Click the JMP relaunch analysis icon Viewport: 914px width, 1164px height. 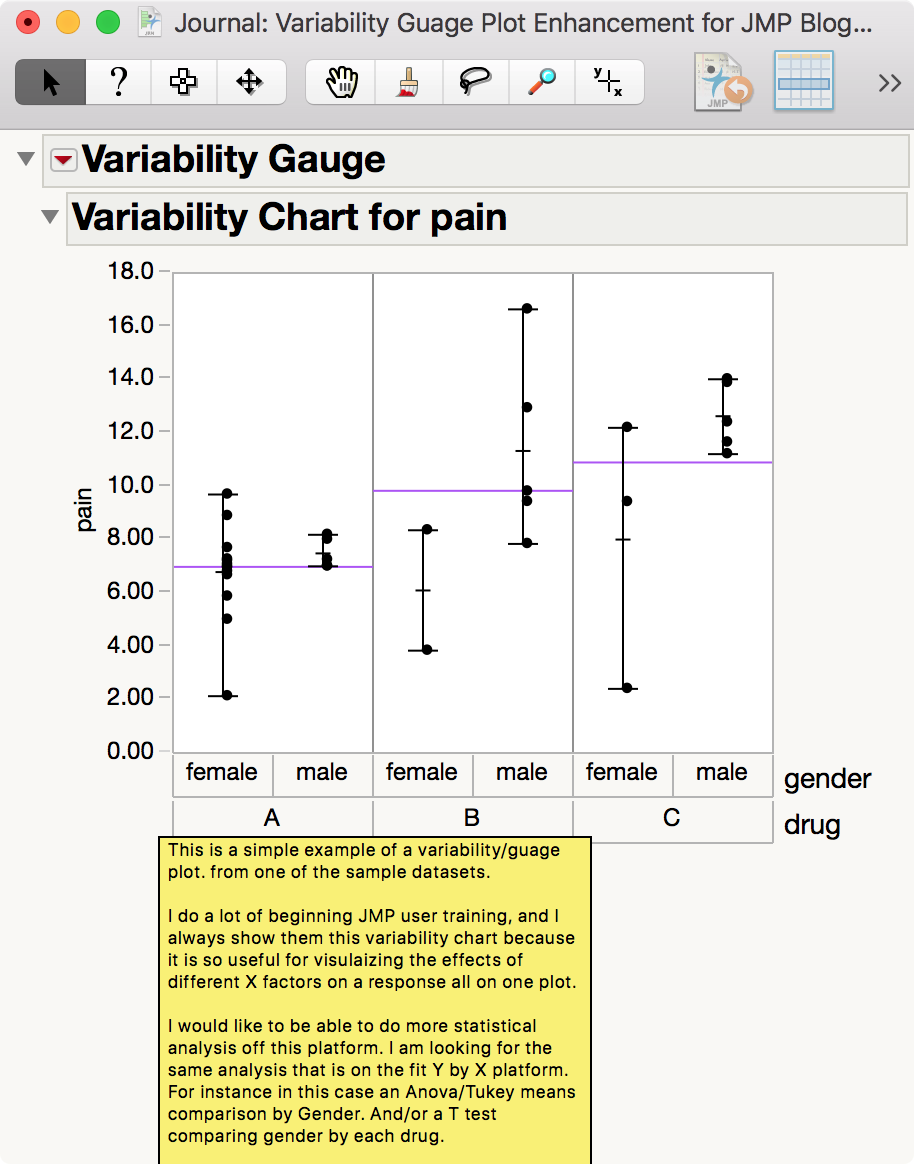[x=719, y=82]
